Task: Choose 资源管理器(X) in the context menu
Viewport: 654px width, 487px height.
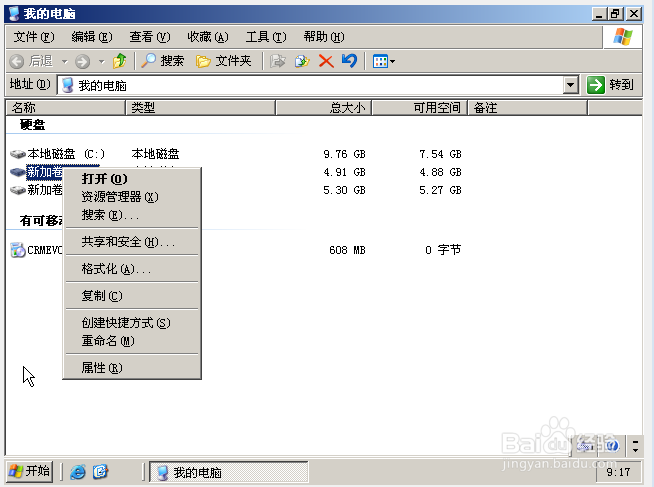Action: click(132, 197)
